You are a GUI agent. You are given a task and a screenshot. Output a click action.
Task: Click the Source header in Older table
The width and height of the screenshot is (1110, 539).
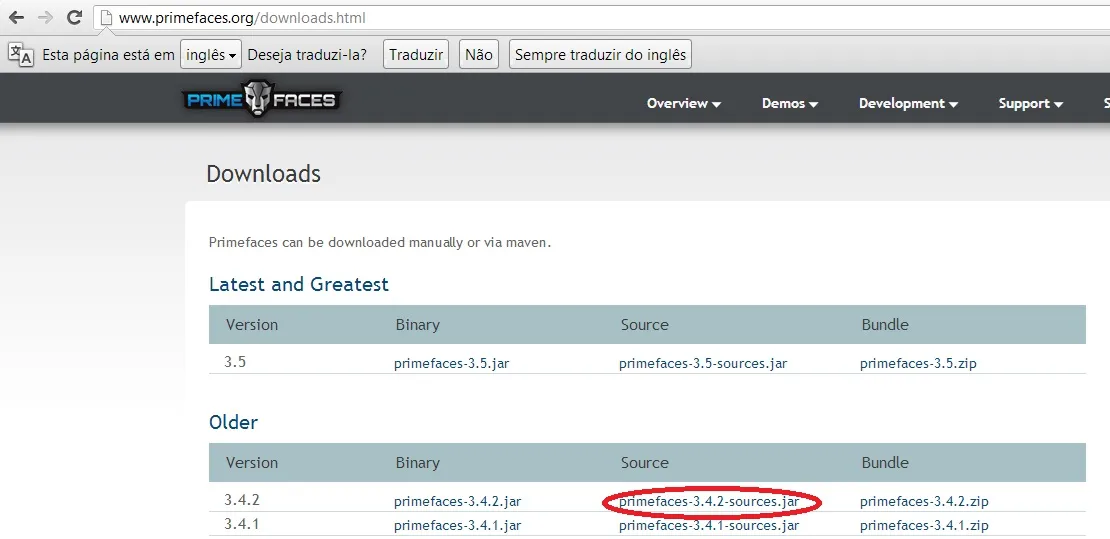[x=644, y=463]
